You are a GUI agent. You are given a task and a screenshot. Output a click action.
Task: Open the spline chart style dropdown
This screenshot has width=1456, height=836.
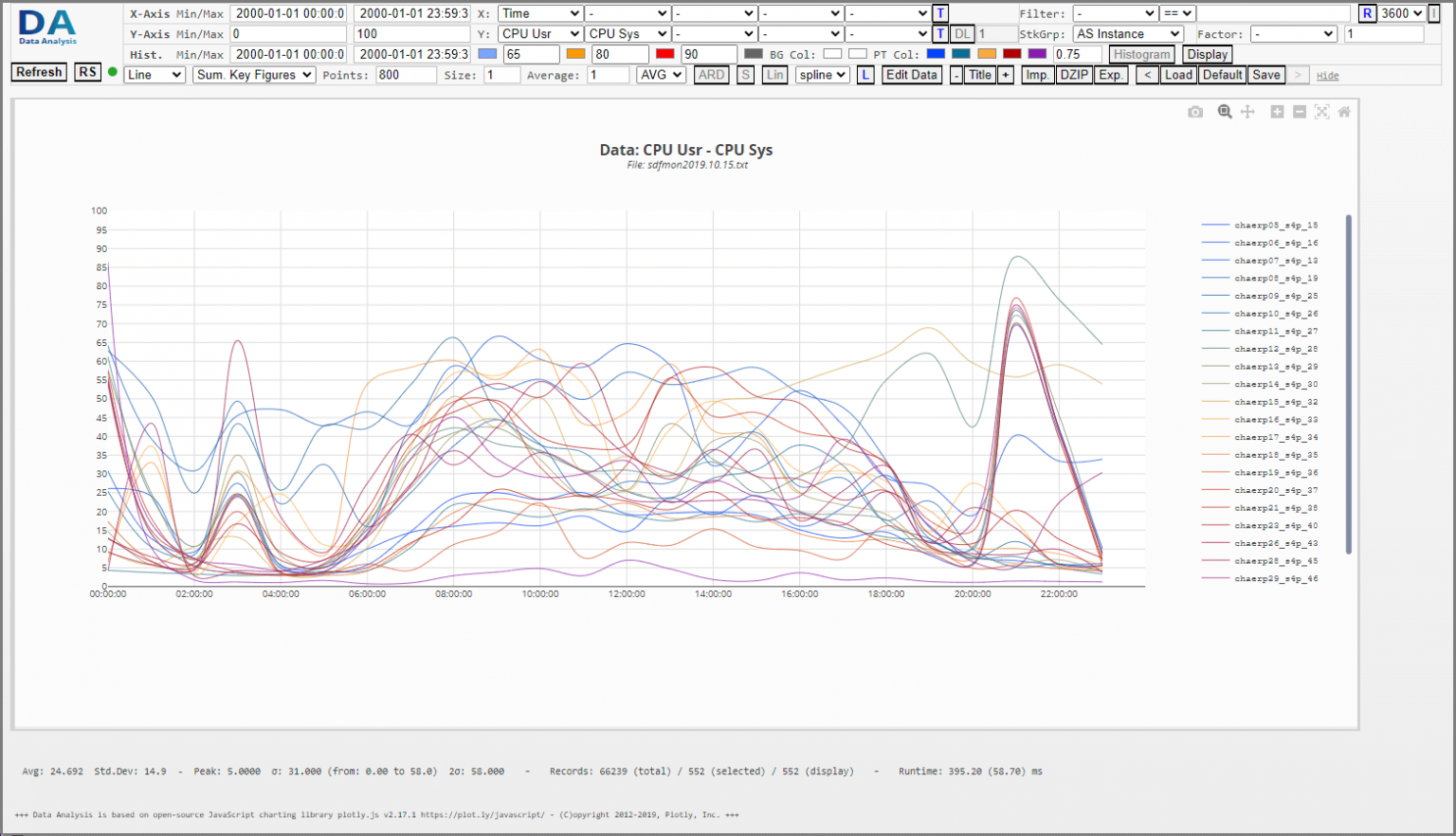[x=821, y=75]
